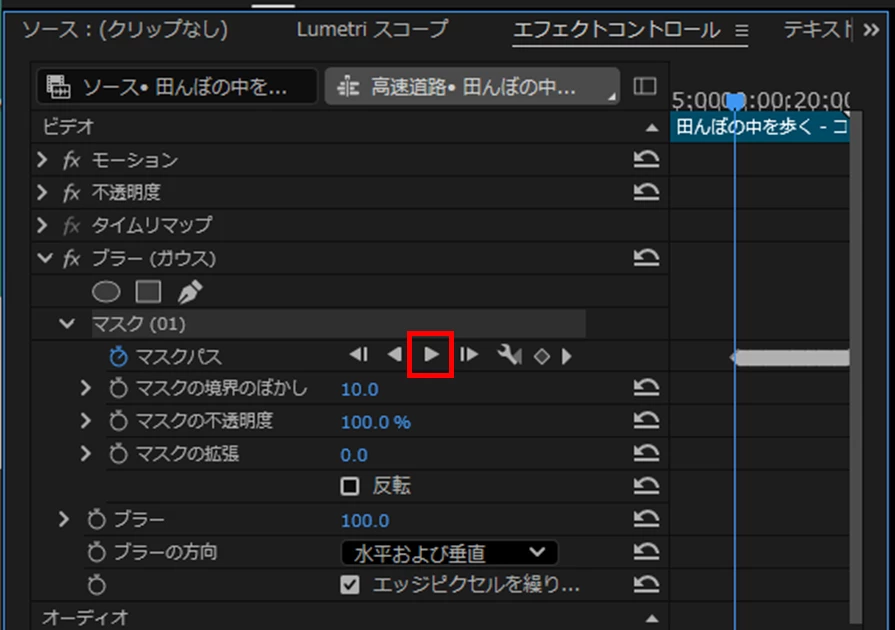Open tracking method wrench settings
Image resolution: width=895 pixels, height=630 pixels.
[509, 355]
